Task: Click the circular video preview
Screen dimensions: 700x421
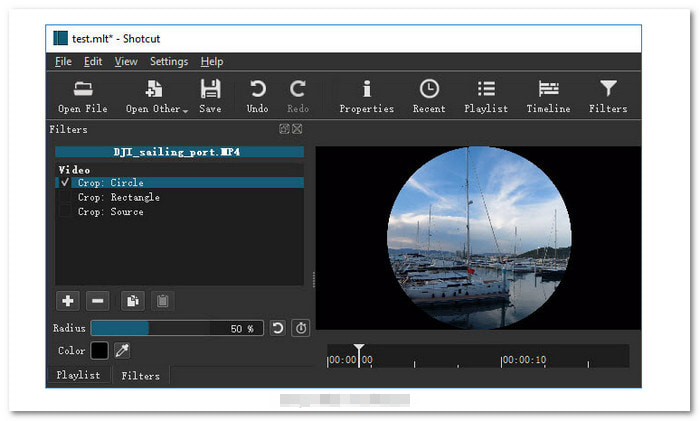Action: click(479, 238)
